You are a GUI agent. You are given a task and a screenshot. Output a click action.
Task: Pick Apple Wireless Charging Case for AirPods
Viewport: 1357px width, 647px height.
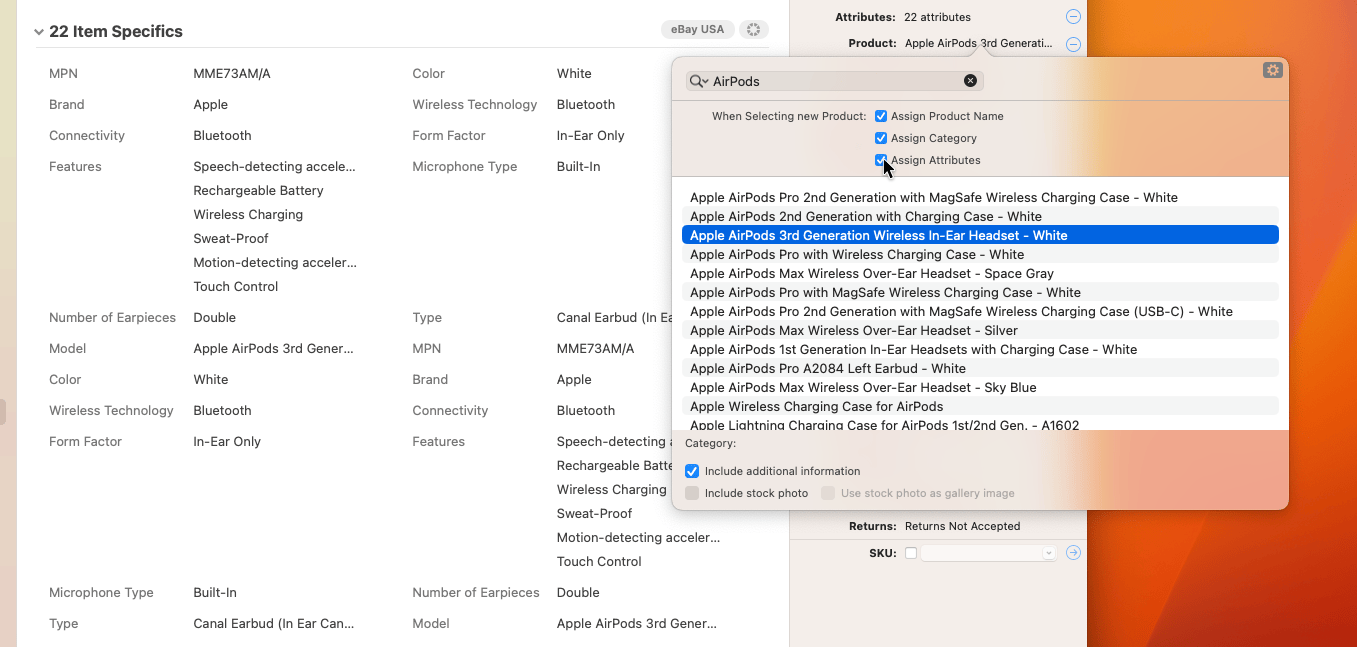(980, 406)
